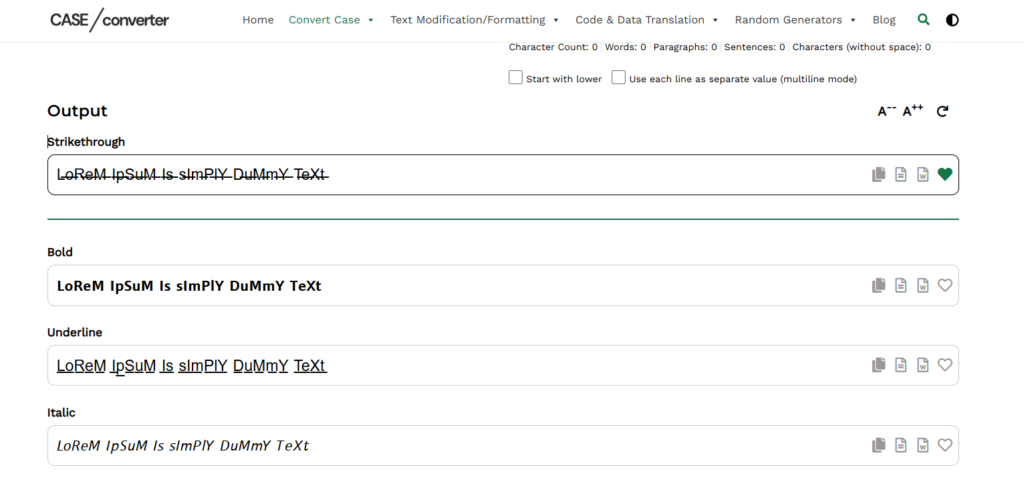This screenshot has height=496, width=1024.
Task: Open the Case Converter logo homepage
Action: [109, 20]
